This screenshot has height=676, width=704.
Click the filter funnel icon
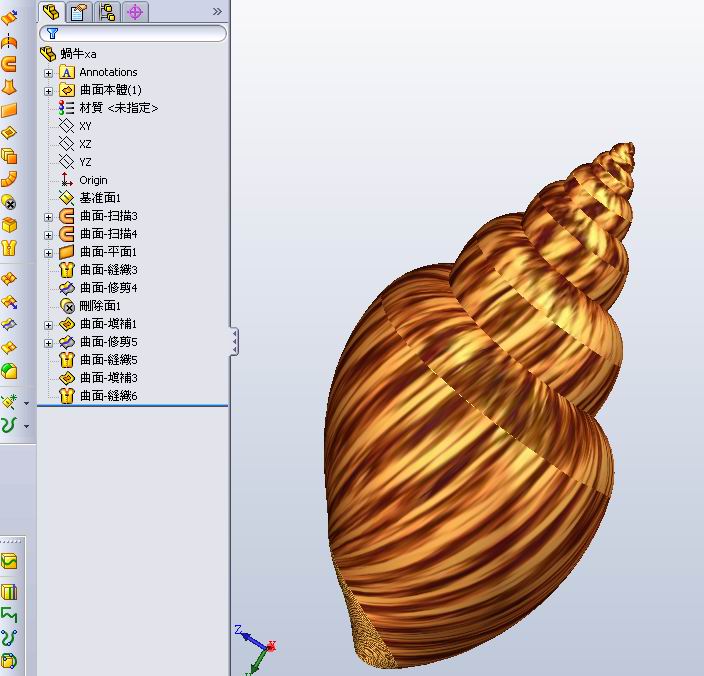point(53,33)
